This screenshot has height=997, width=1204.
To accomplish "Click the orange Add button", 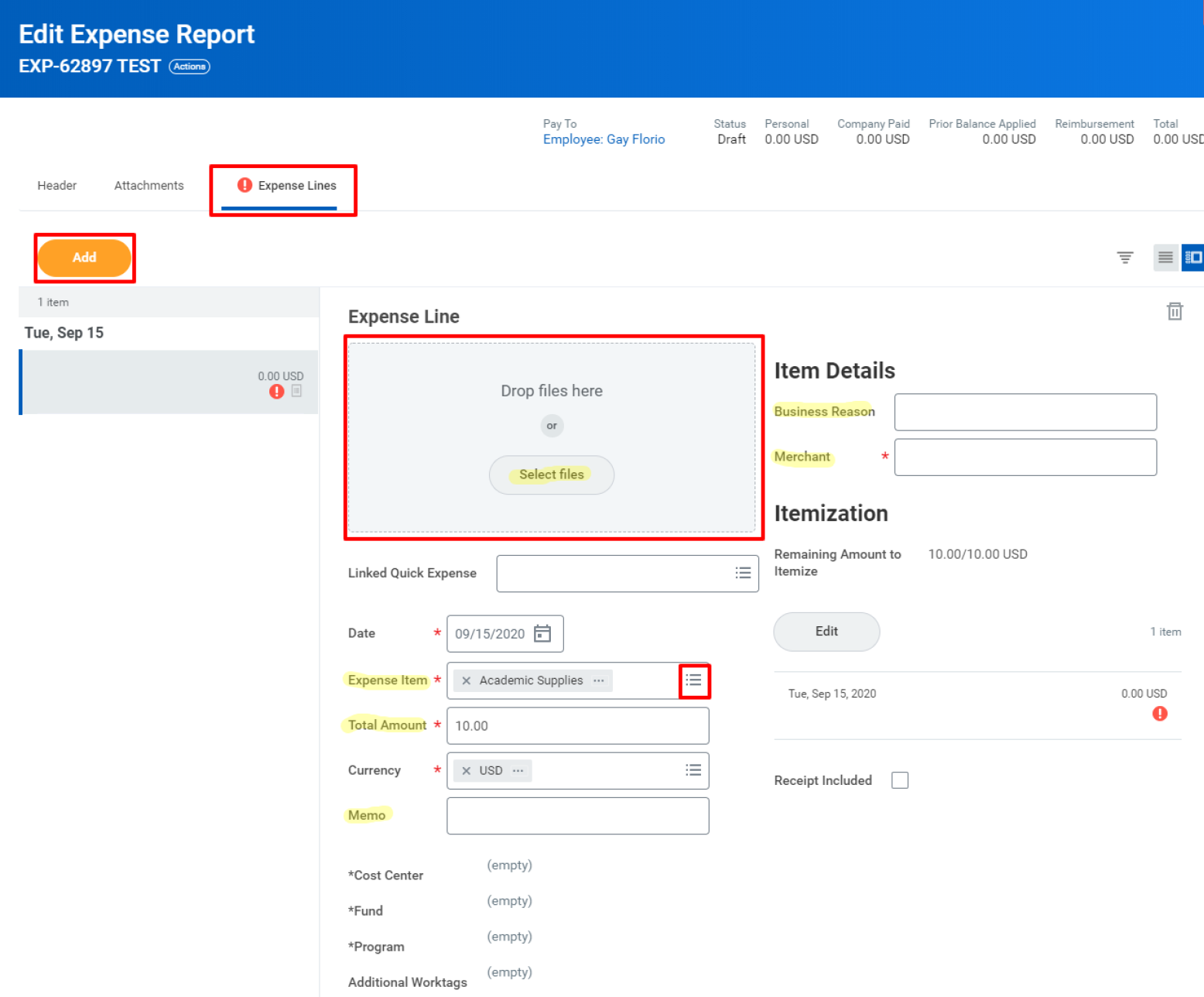I will pos(84,258).
